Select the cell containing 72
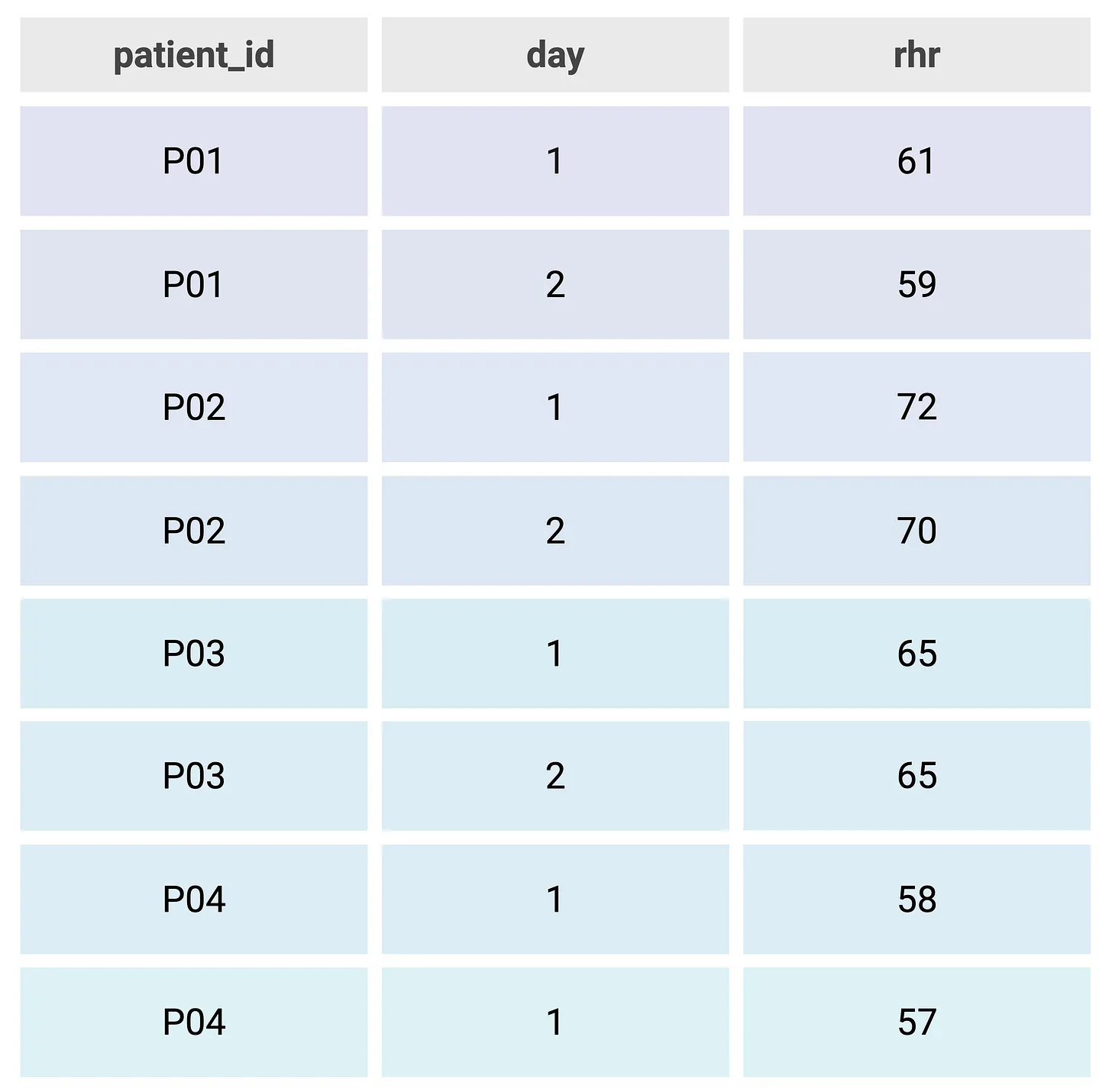 916,407
